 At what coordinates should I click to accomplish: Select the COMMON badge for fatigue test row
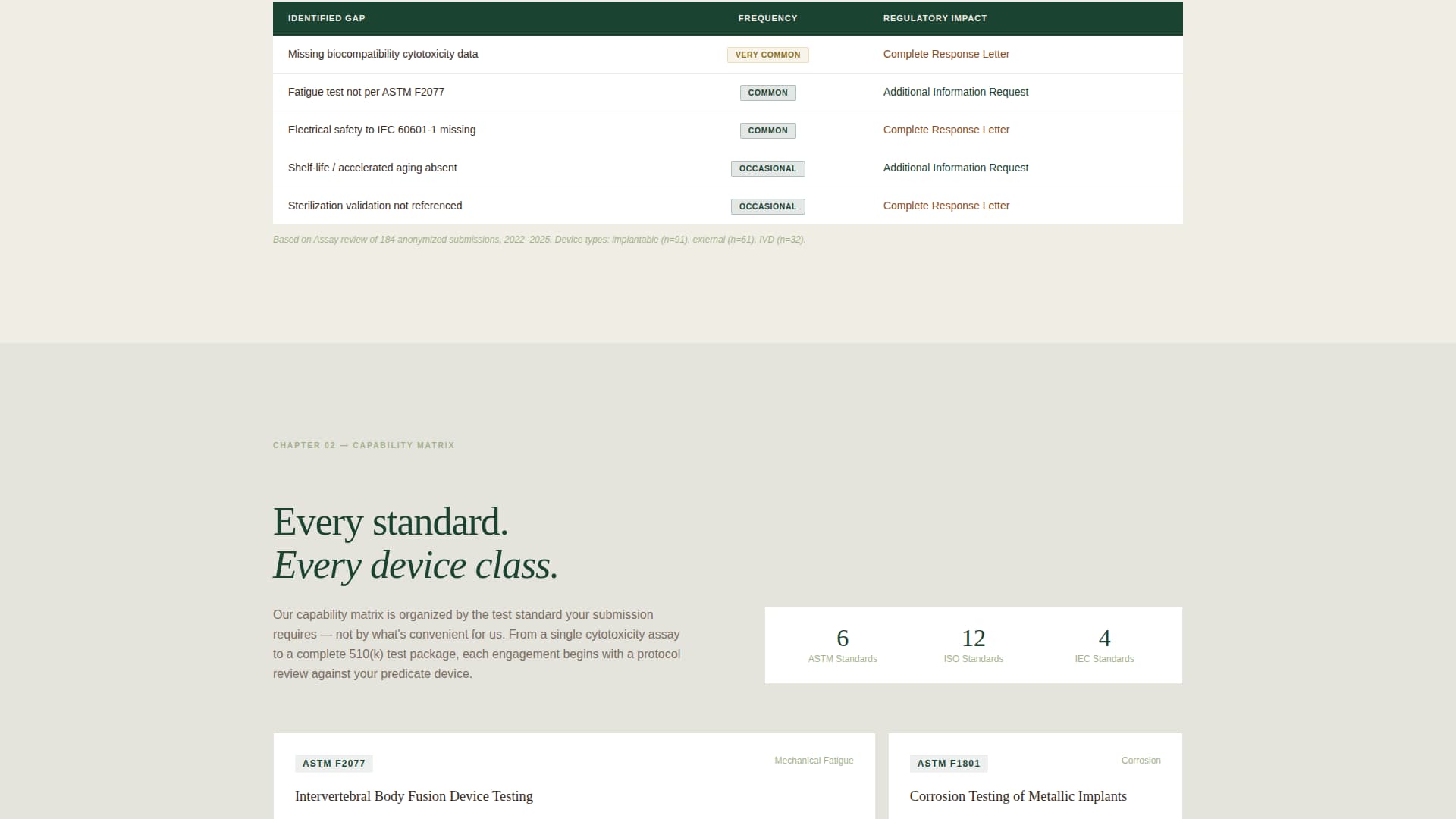[x=767, y=93]
